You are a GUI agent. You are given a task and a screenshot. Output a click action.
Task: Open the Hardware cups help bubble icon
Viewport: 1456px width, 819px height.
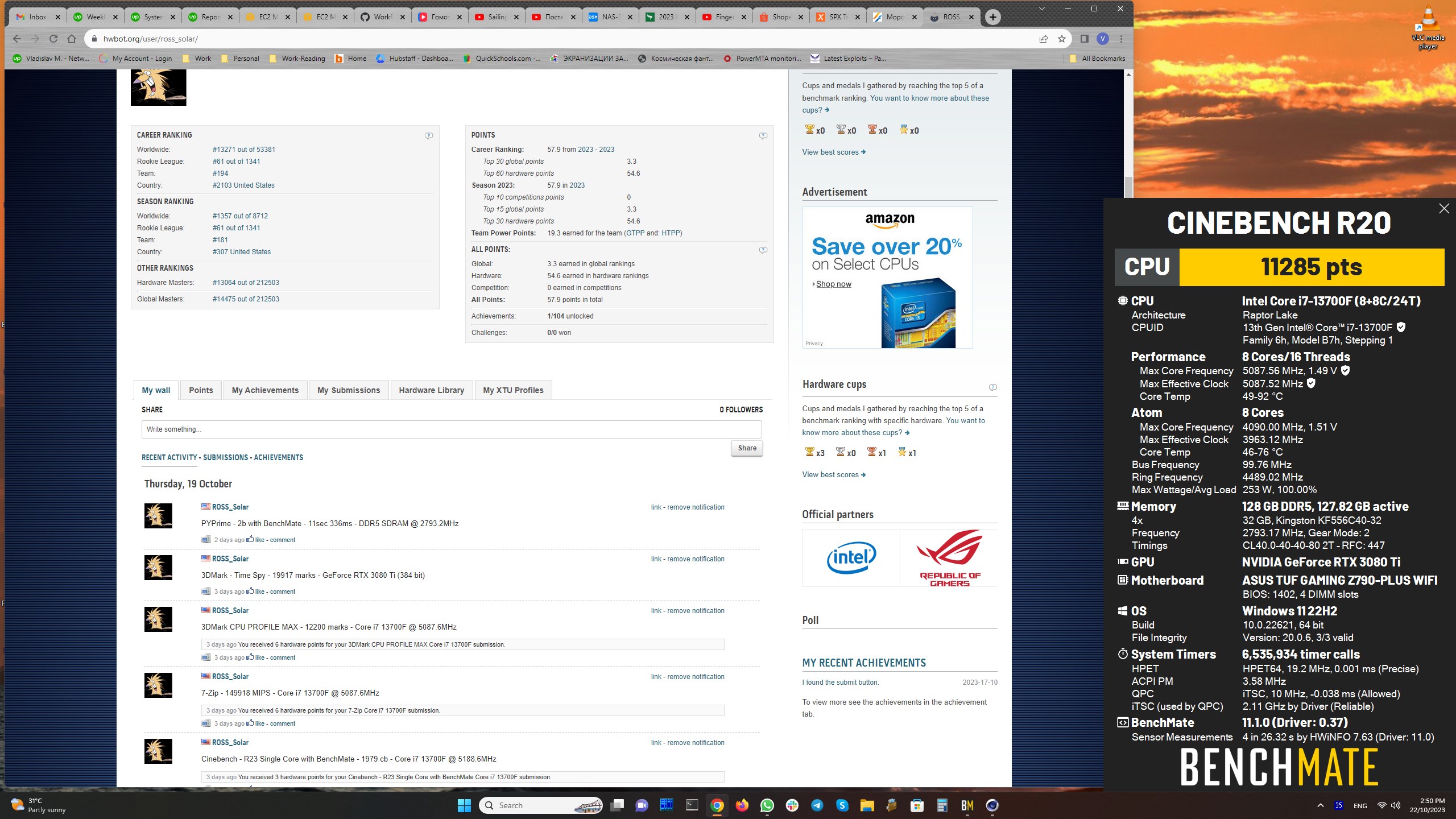tap(993, 387)
